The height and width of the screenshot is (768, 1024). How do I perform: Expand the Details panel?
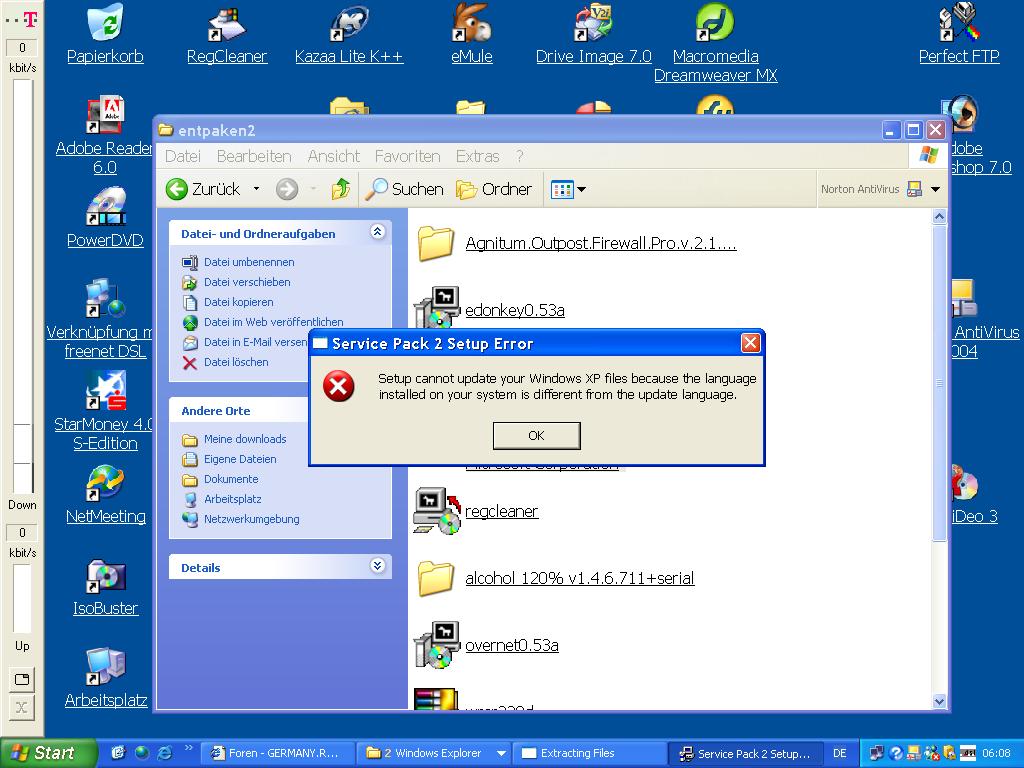point(377,566)
